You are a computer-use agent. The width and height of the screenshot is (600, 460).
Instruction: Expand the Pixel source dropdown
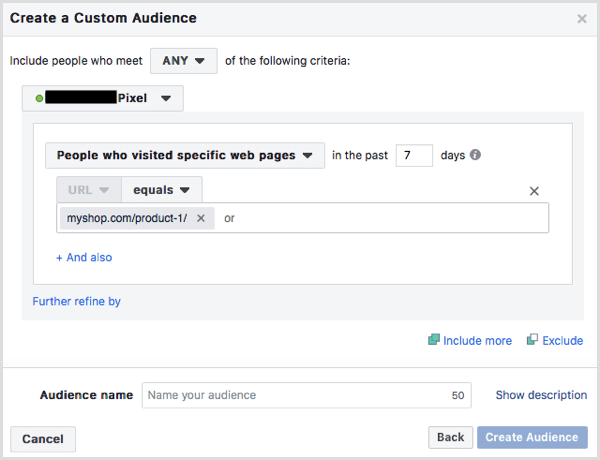click(103, 98)
